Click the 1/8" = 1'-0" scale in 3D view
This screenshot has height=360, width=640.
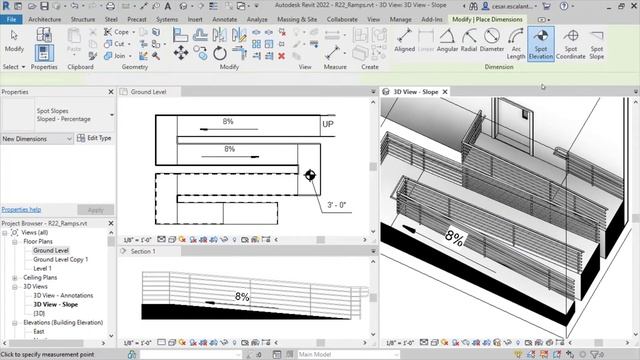[x=400, y=343]
